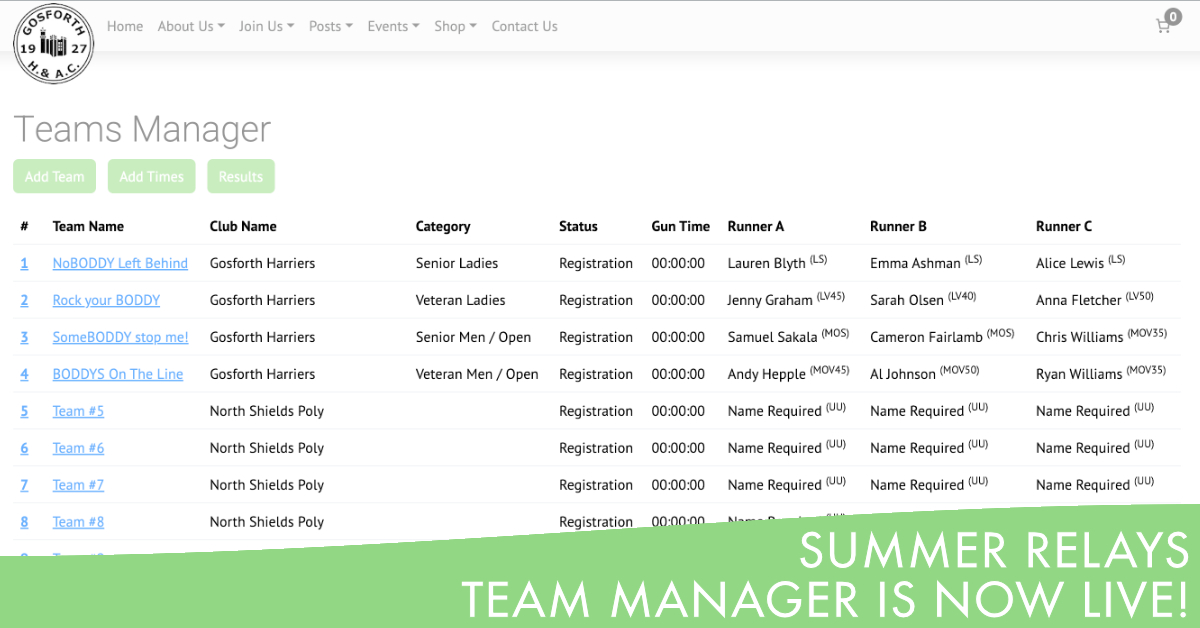Open the Team #7 link
Viewport: 1200px width, 628px height.
(x=78, y=485)
